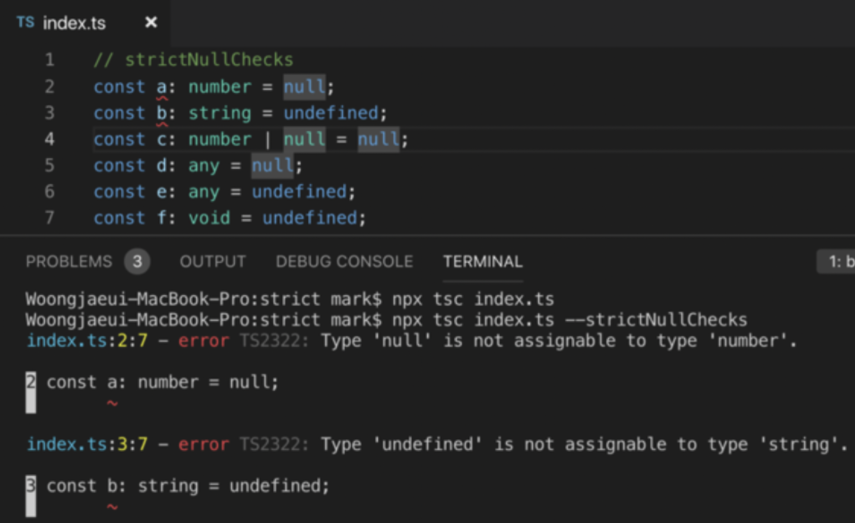This screenshot has width=855, height=523.
Task: Click variable 'b' with red squiggle on line 3
Action: point(162,113)
